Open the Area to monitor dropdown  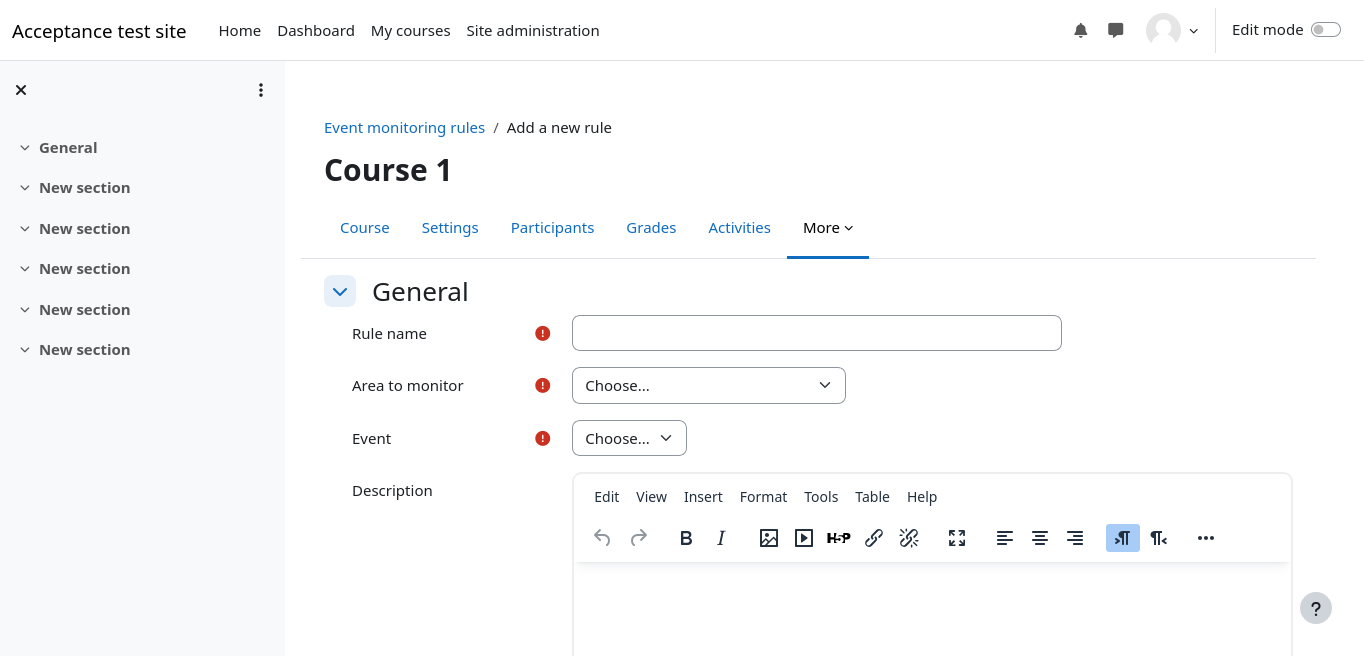pyautogui.click(x=708, y=386)
